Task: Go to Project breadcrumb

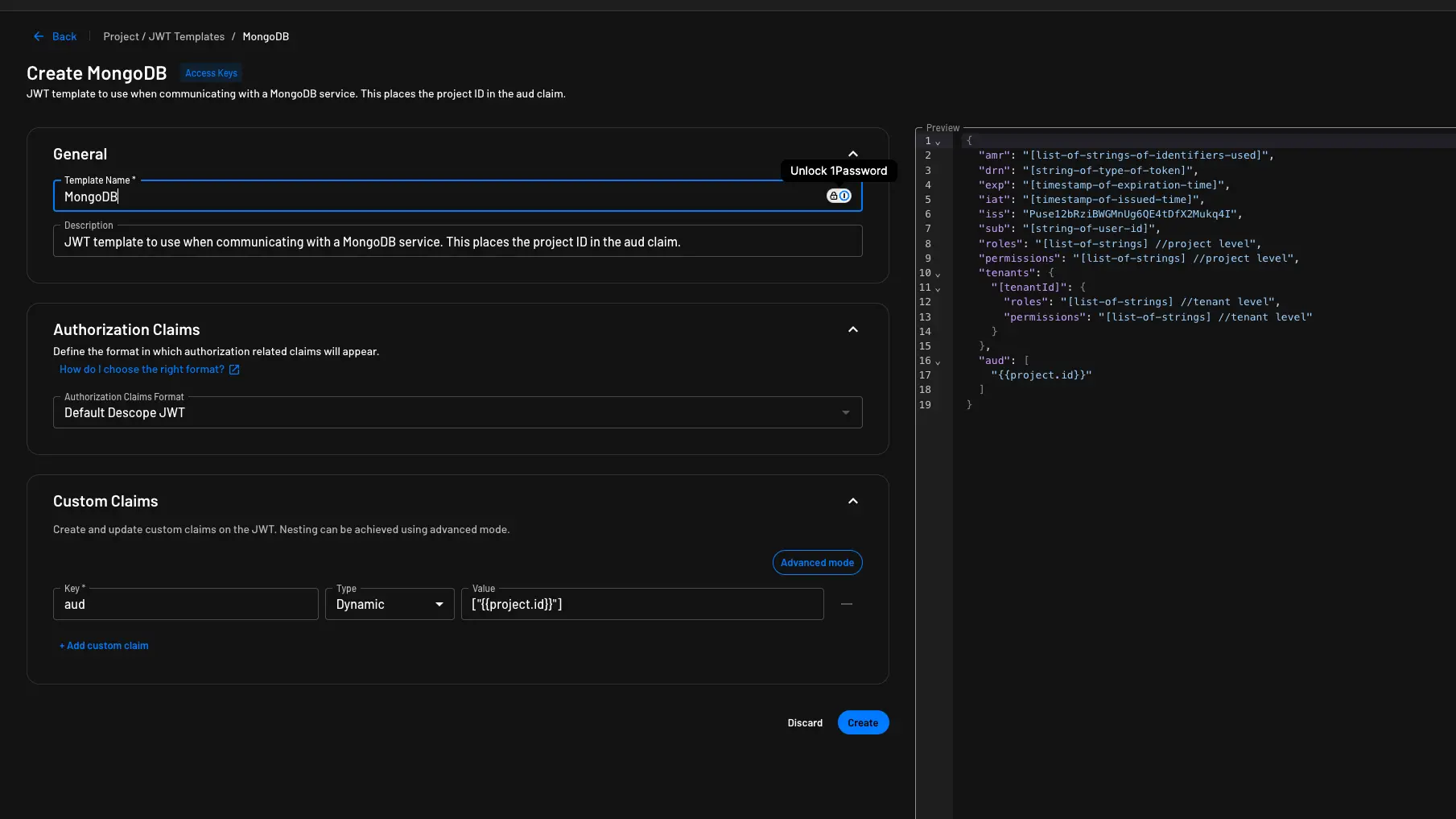Action: [x=121, y=36]
